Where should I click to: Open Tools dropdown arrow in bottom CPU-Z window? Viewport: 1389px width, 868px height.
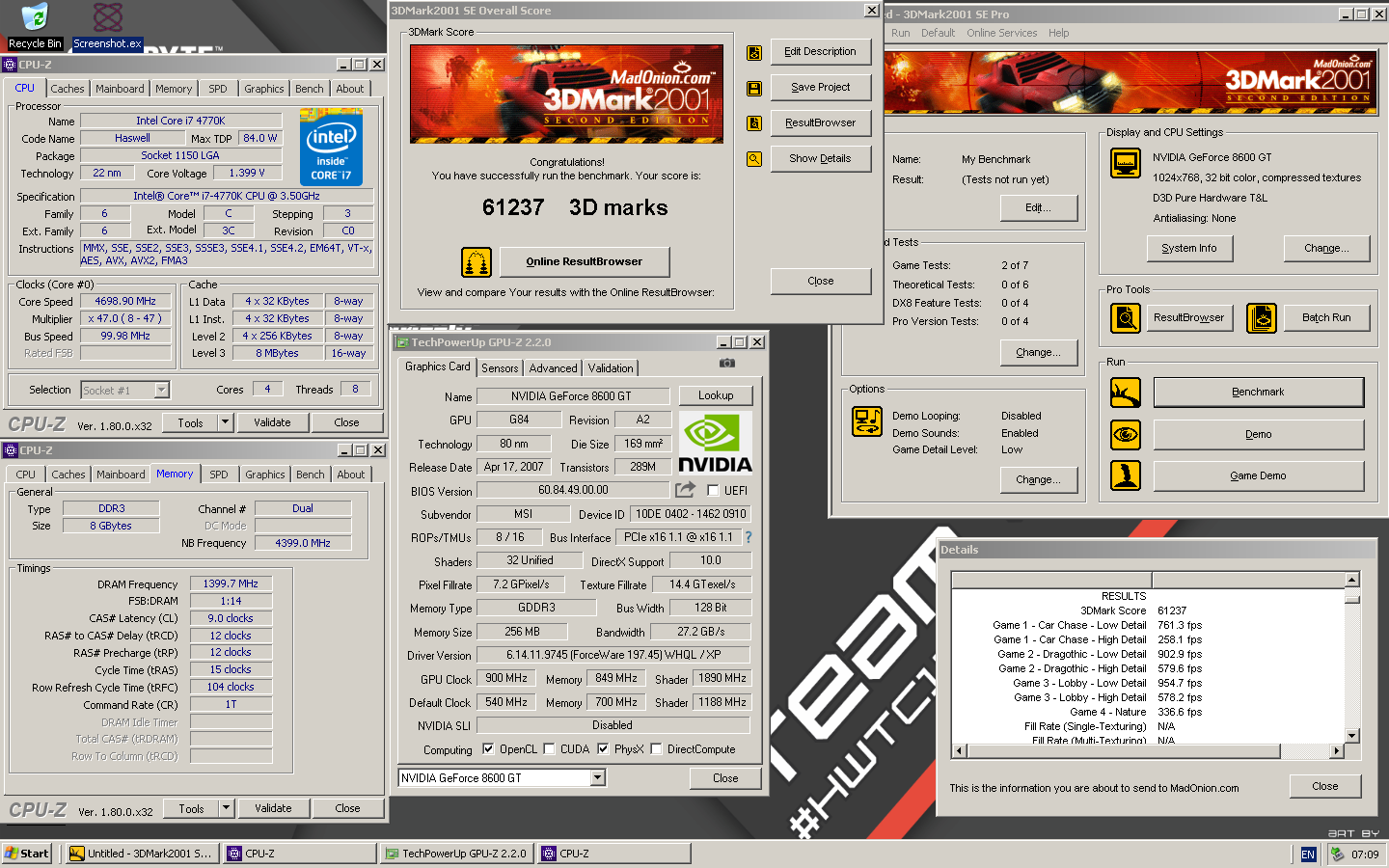pyautogui.click(x=227, y=808)
